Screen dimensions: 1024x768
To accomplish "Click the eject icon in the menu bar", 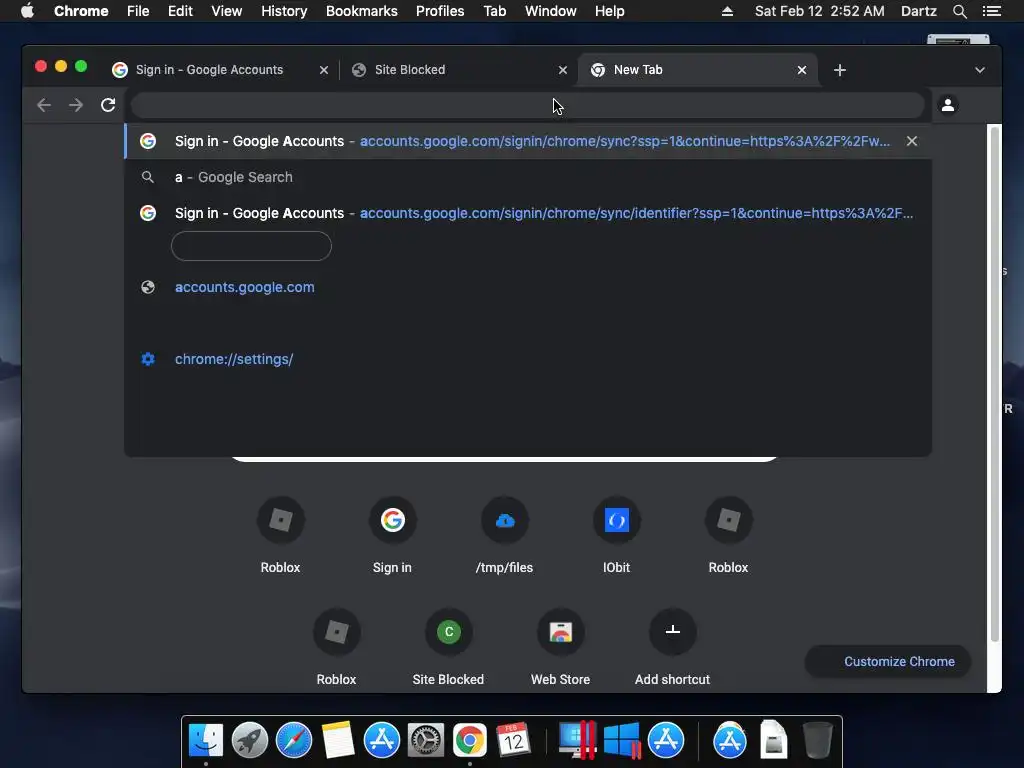I will click(727, 11).
